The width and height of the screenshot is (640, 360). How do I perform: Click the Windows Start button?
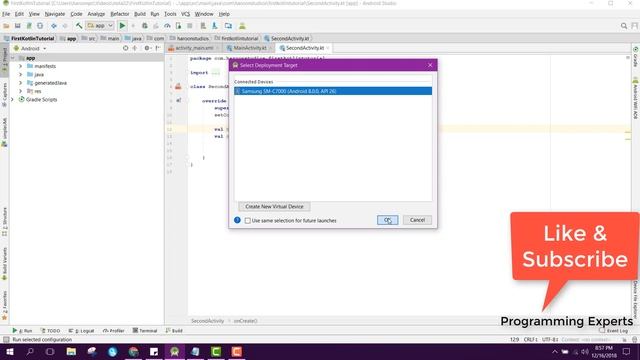9,351
